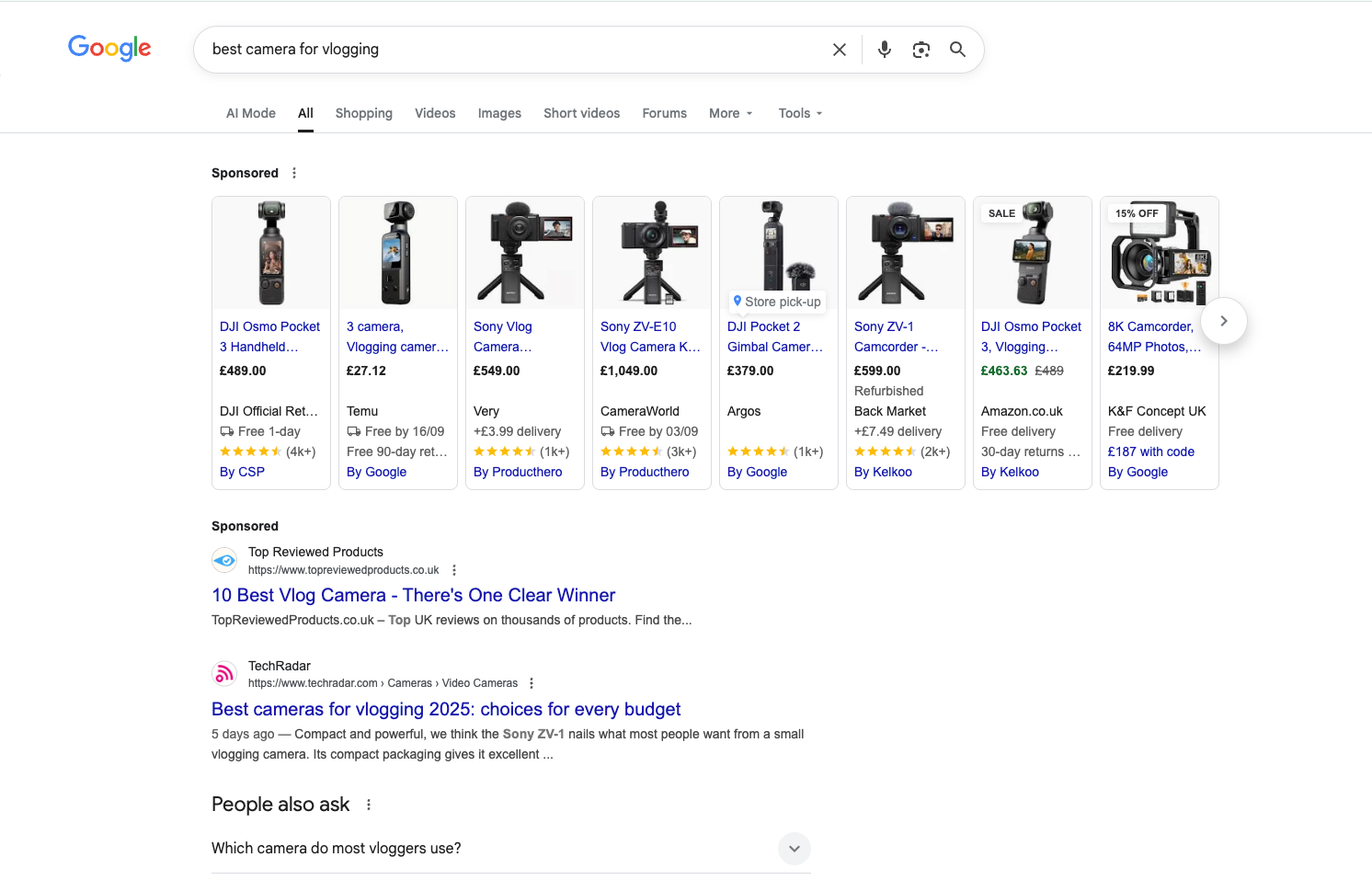Click the TechRadar favicon
Screen dimensions: 1372x880
(x=223, y=673)
